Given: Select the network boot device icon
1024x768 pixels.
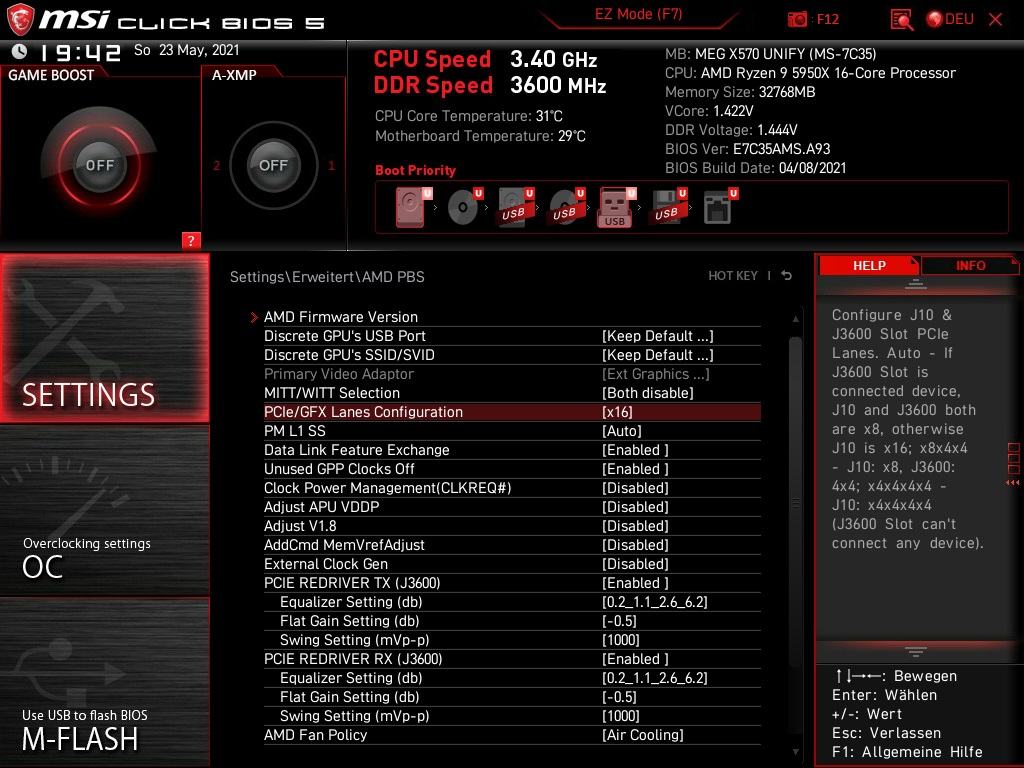Looking at the screenshot, I should point(720,207).
